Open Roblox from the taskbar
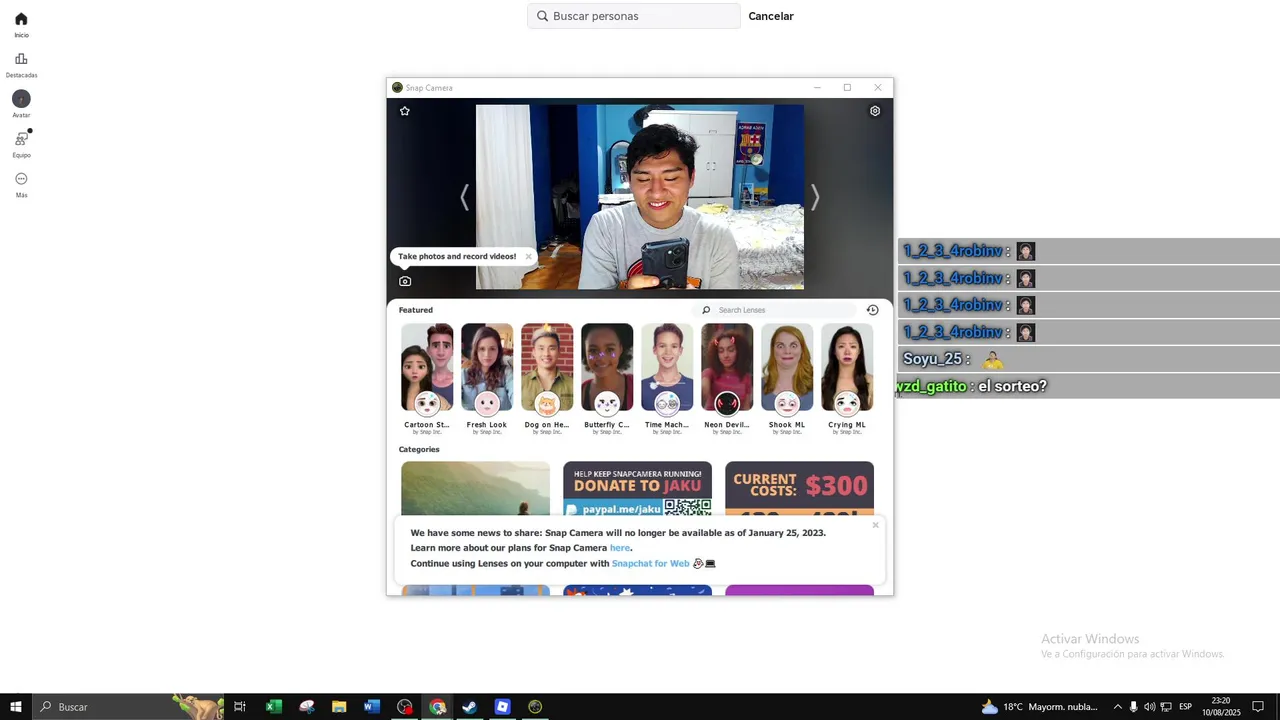This screenshot has height=720, width=1280. point(502,707)
